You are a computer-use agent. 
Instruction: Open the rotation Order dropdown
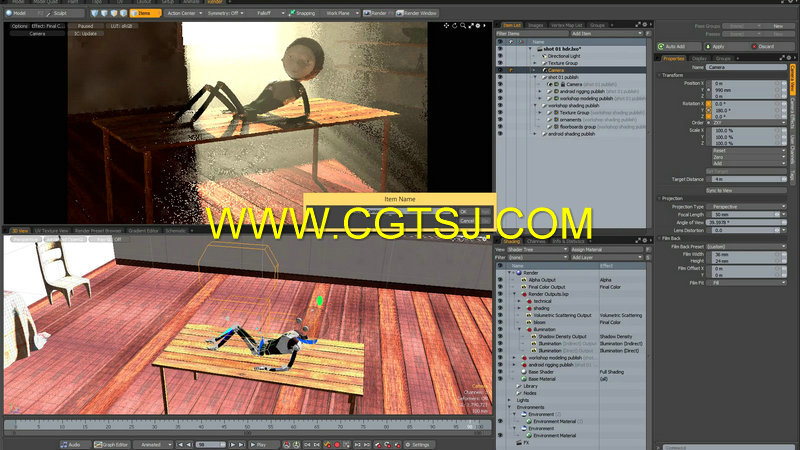(x=749, y=123)
